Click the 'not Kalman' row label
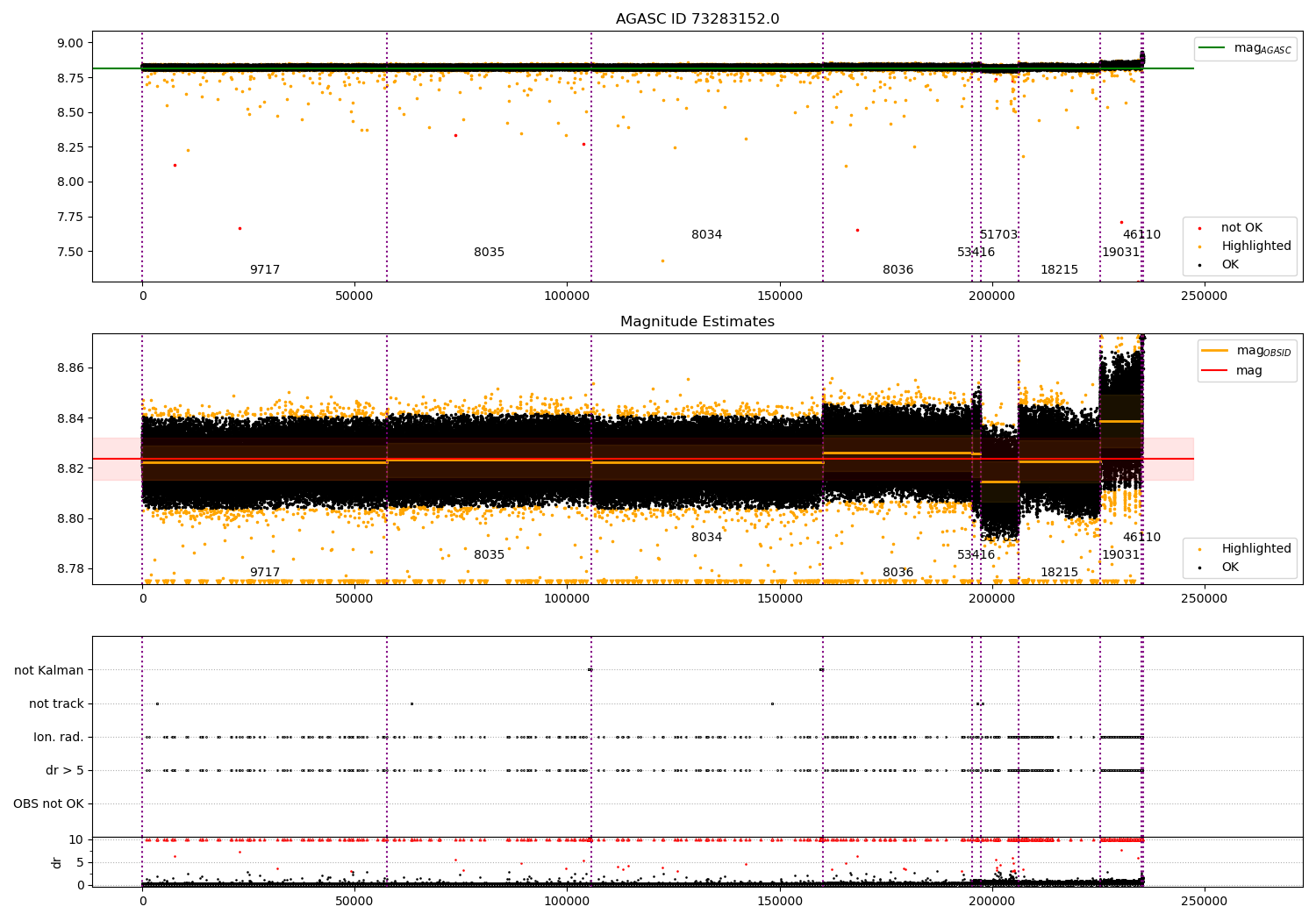The height and width of the screenshot is (921, 1316). tap(49, 671)
